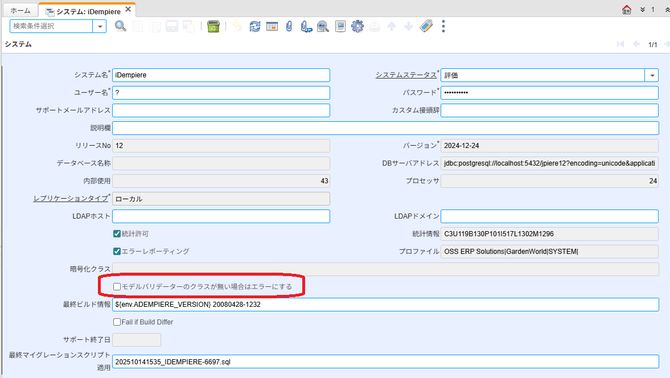
Task: Click the レプリケーションタイプ field showing ローカル
Action: (221, 199)
